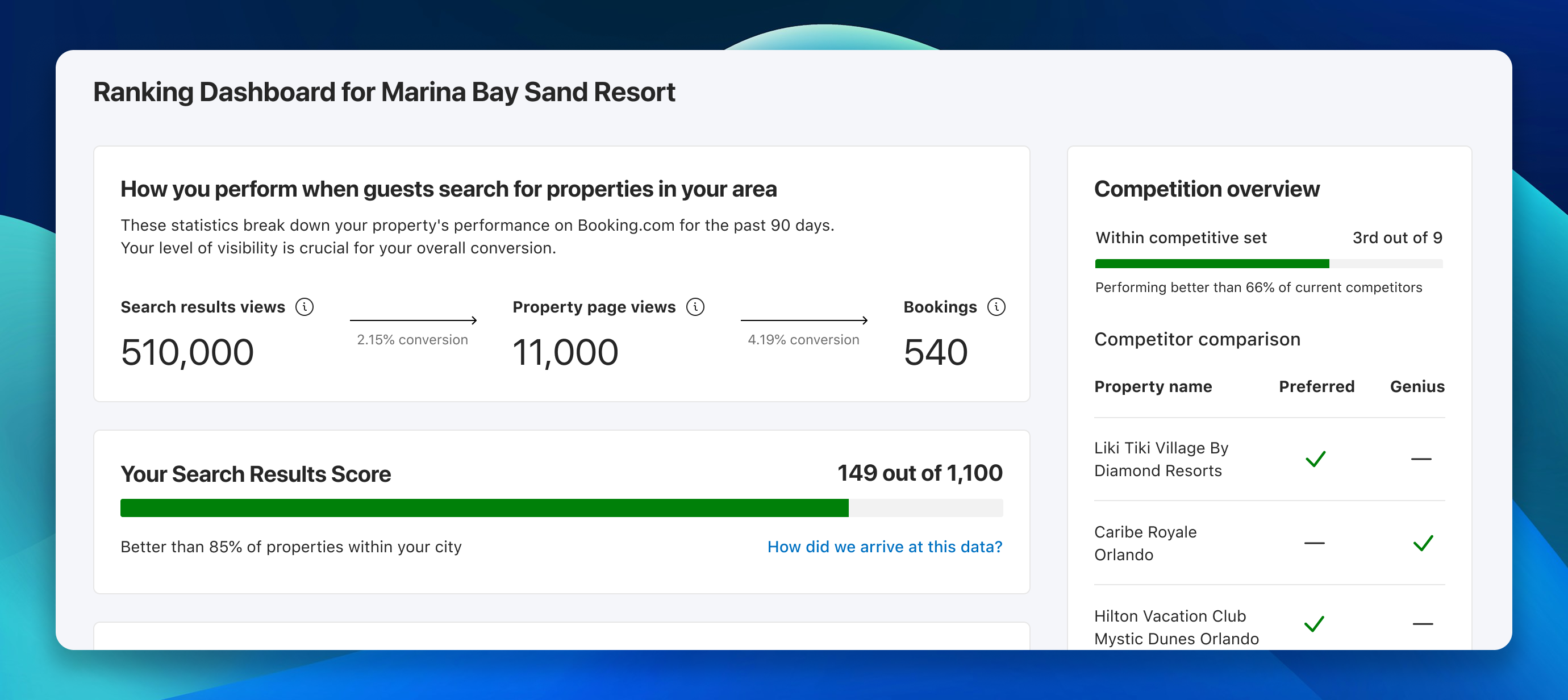Click the Preferred checkmark for Hilton Vacation Club
The width and height of the screenshot is (1568, 700).
point(1315,624)
